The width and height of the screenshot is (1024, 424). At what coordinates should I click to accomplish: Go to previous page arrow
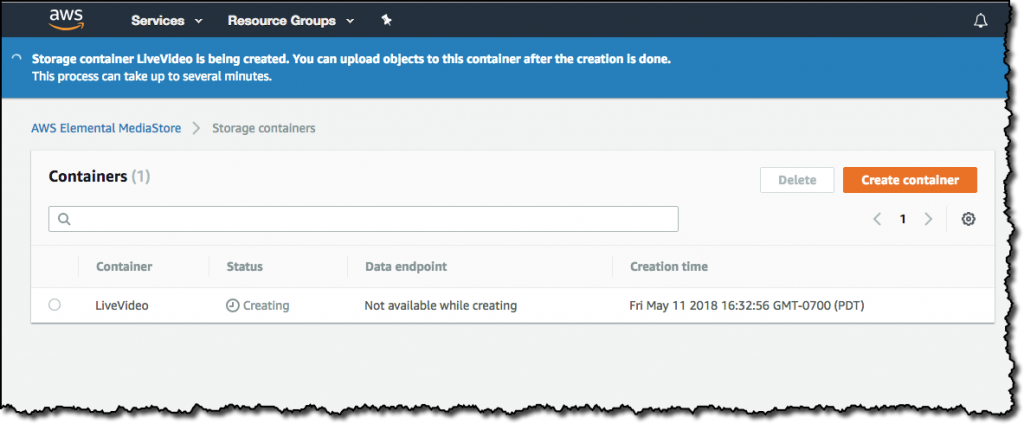[877, 219]
